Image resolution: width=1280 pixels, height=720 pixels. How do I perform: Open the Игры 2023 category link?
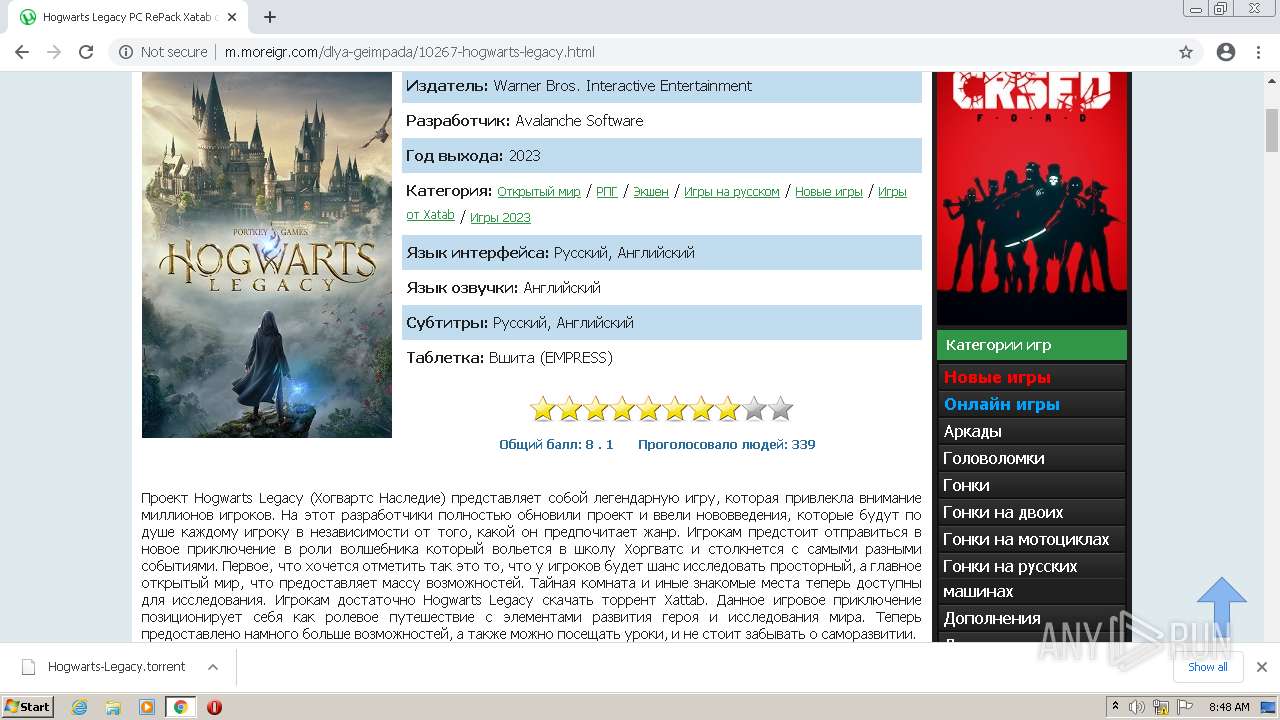pyautogui.click(x=500, y=218)
